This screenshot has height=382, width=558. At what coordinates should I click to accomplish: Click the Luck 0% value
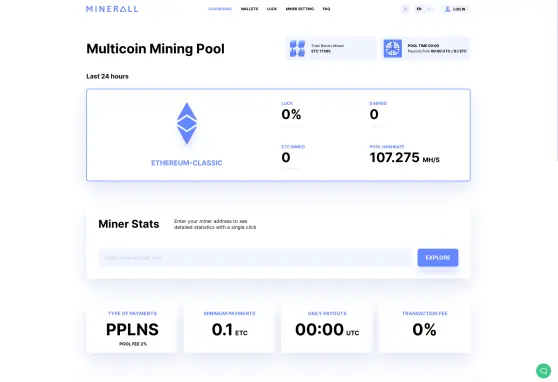pyautogui.click(x=291, y=114)
